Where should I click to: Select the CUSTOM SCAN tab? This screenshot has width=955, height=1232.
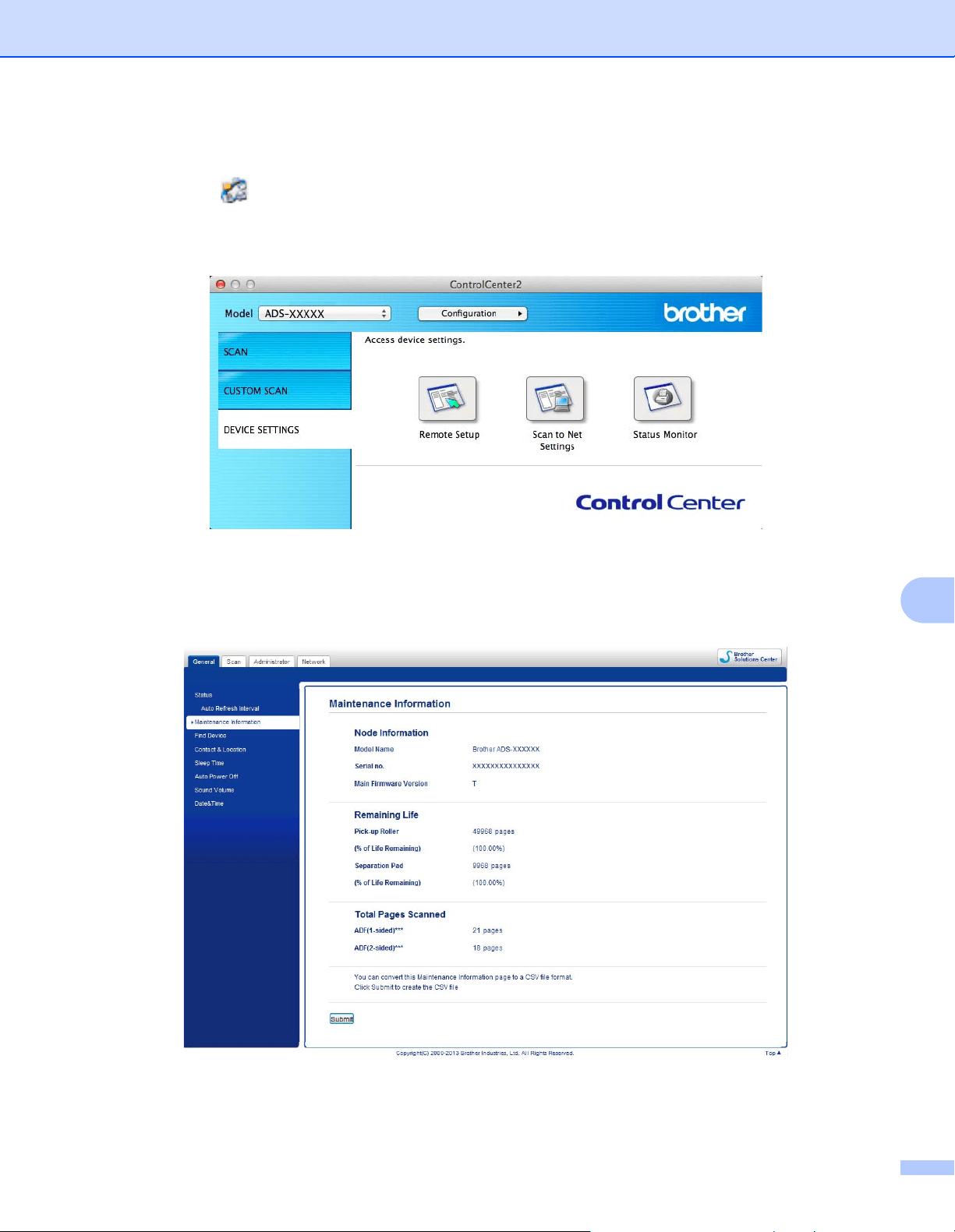(x=285, y=390)
